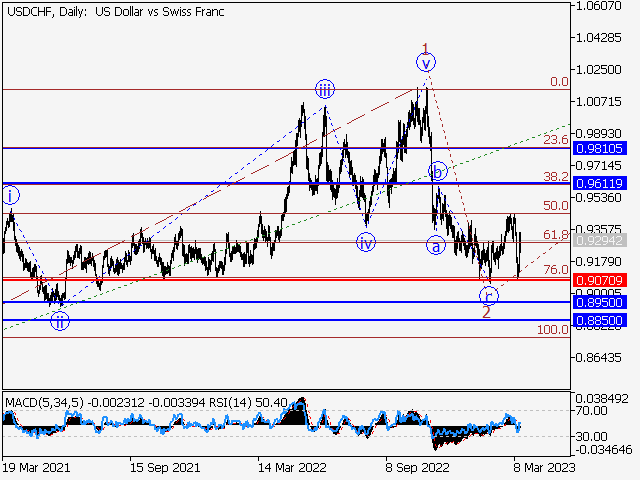Image resolution: width=640 pixels, height=480 pixels.
Task: Click the 0.96119 blue price tag
Action: tap(600, 183)
